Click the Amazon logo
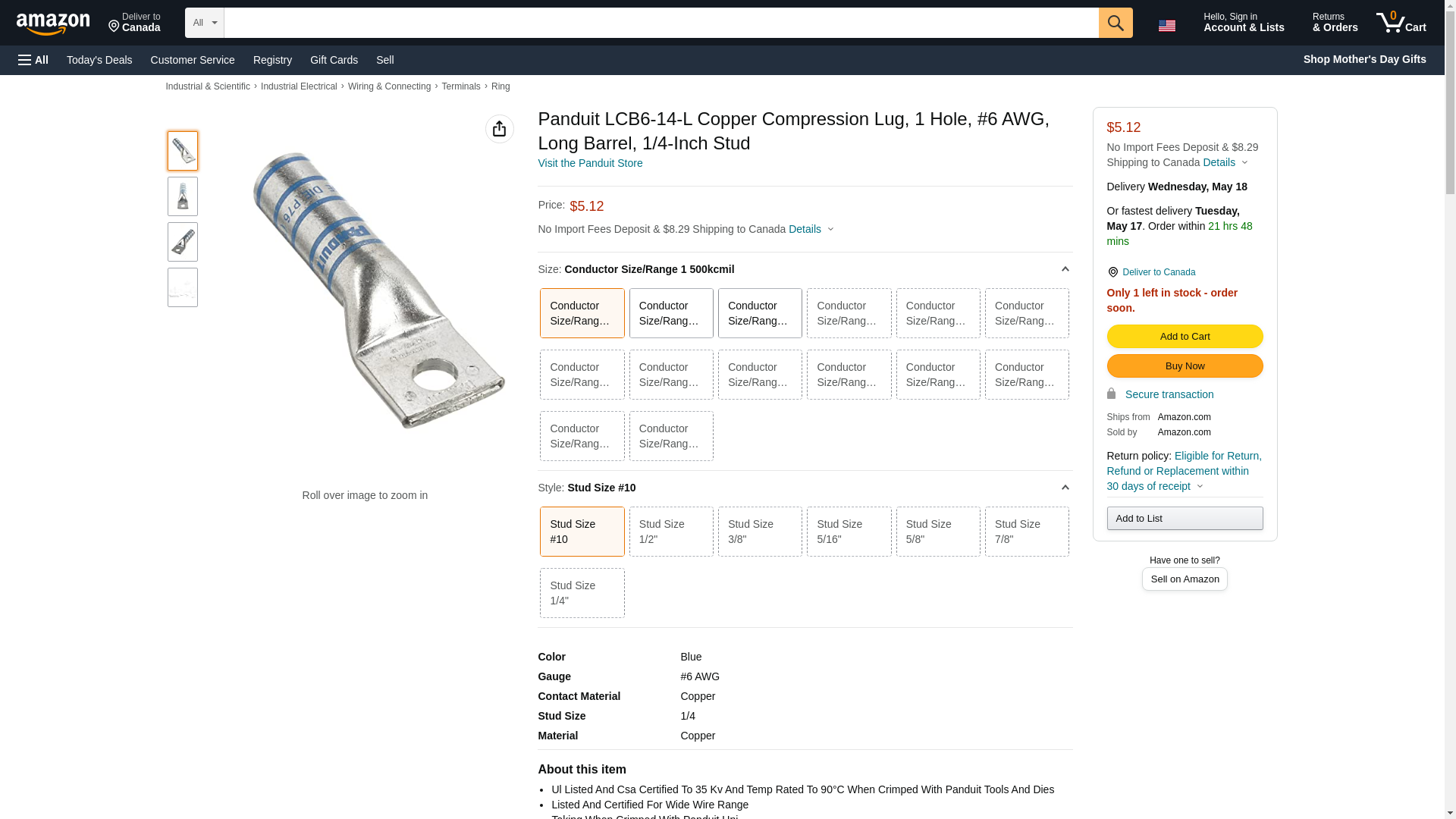Viewport: 1456px width, 819px height. (53, 24)
